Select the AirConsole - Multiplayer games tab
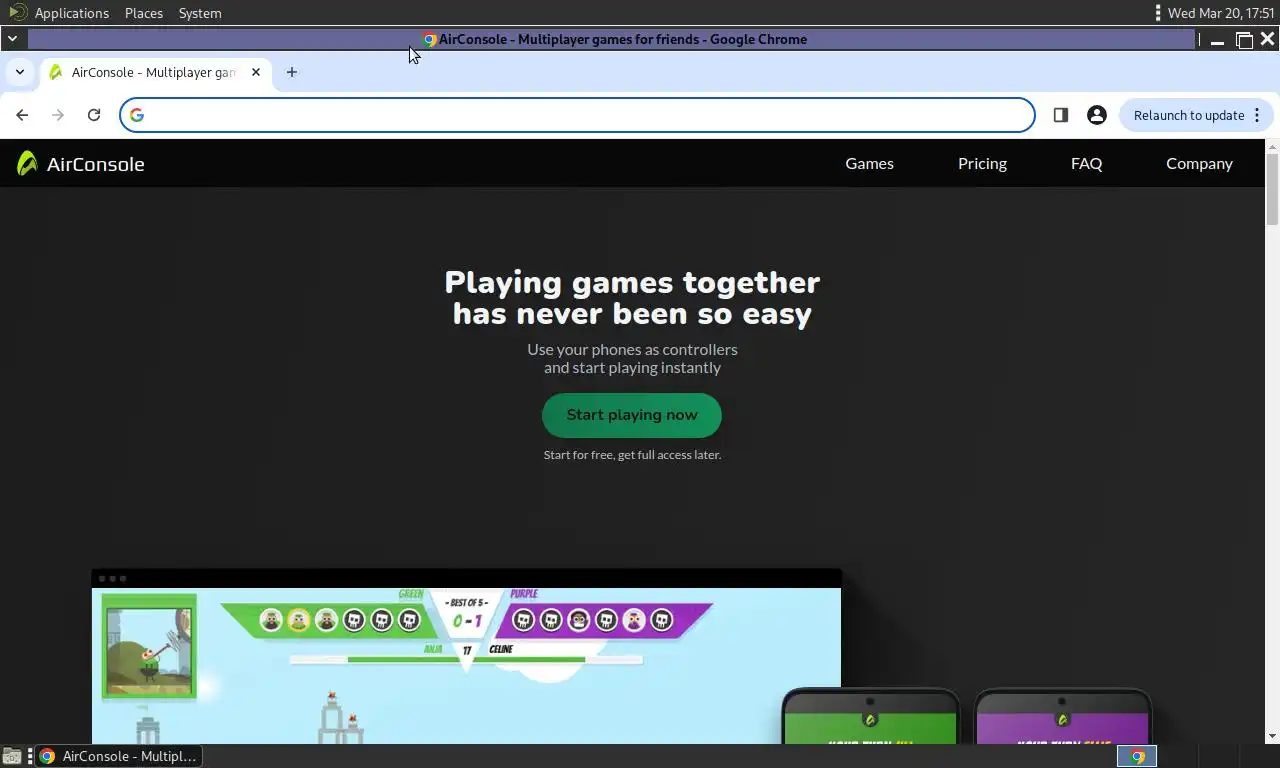This screenshot has width=1280, height=768. pos(155,72)
